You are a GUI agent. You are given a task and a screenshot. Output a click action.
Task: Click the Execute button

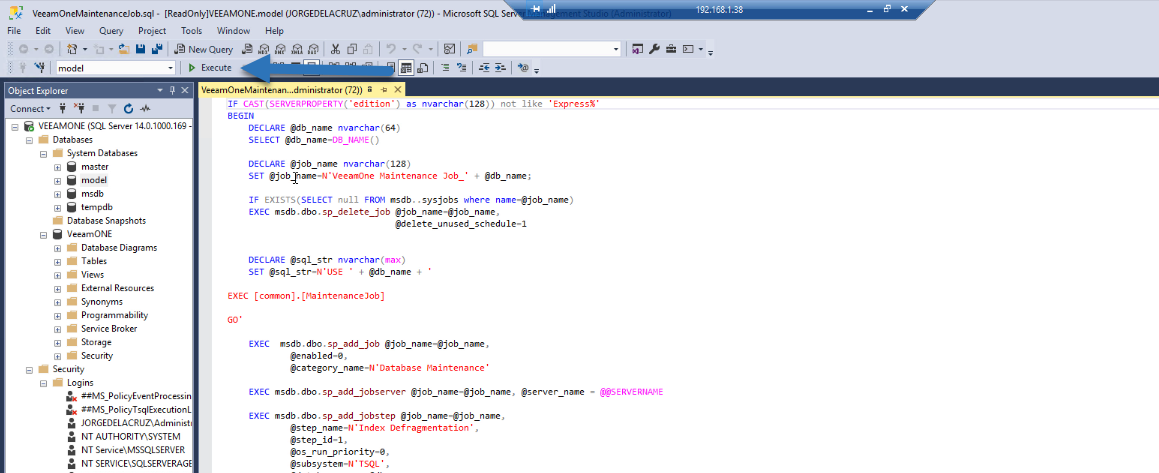pos(210,68)
